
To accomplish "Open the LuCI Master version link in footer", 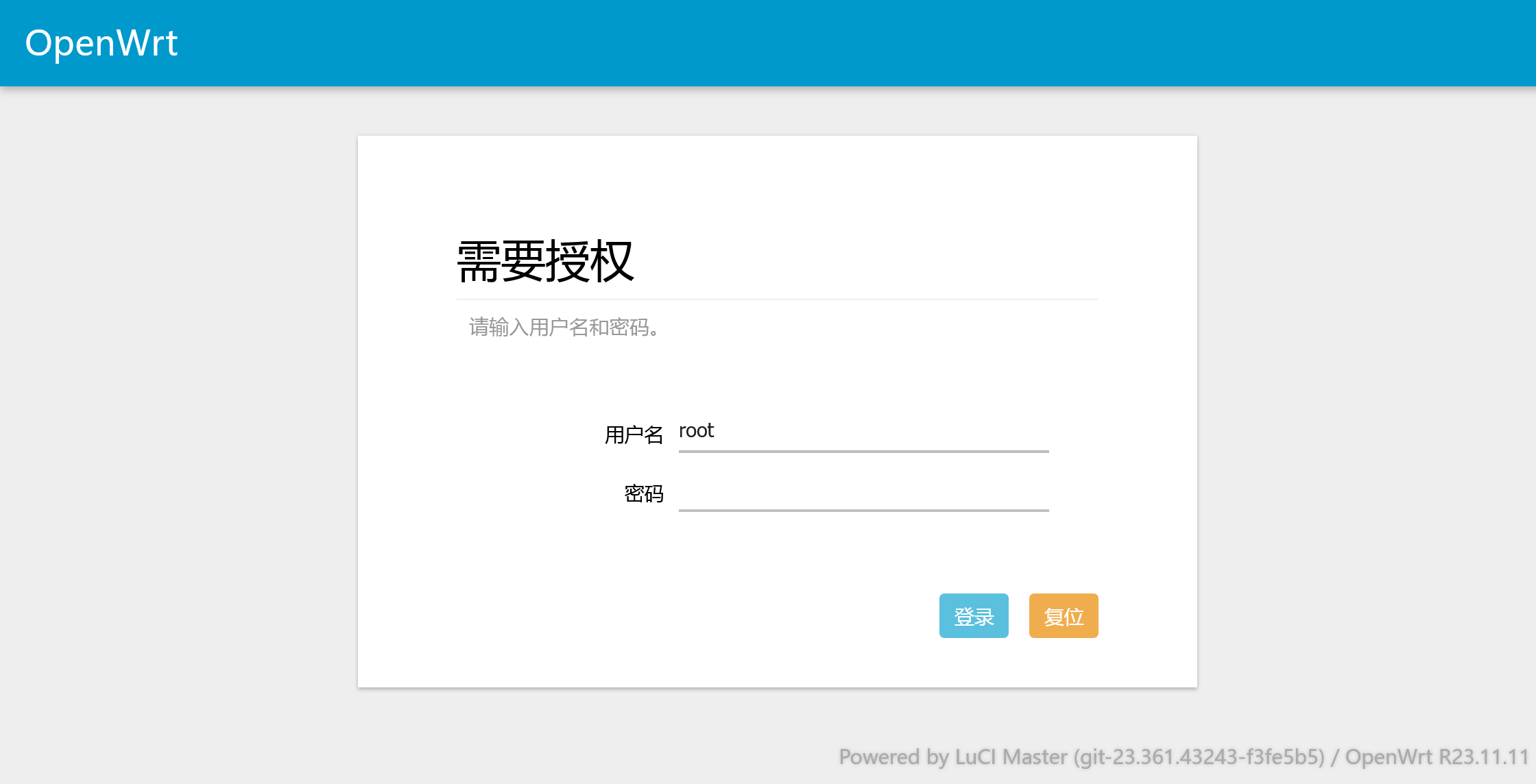I will tap(1082, 757).
